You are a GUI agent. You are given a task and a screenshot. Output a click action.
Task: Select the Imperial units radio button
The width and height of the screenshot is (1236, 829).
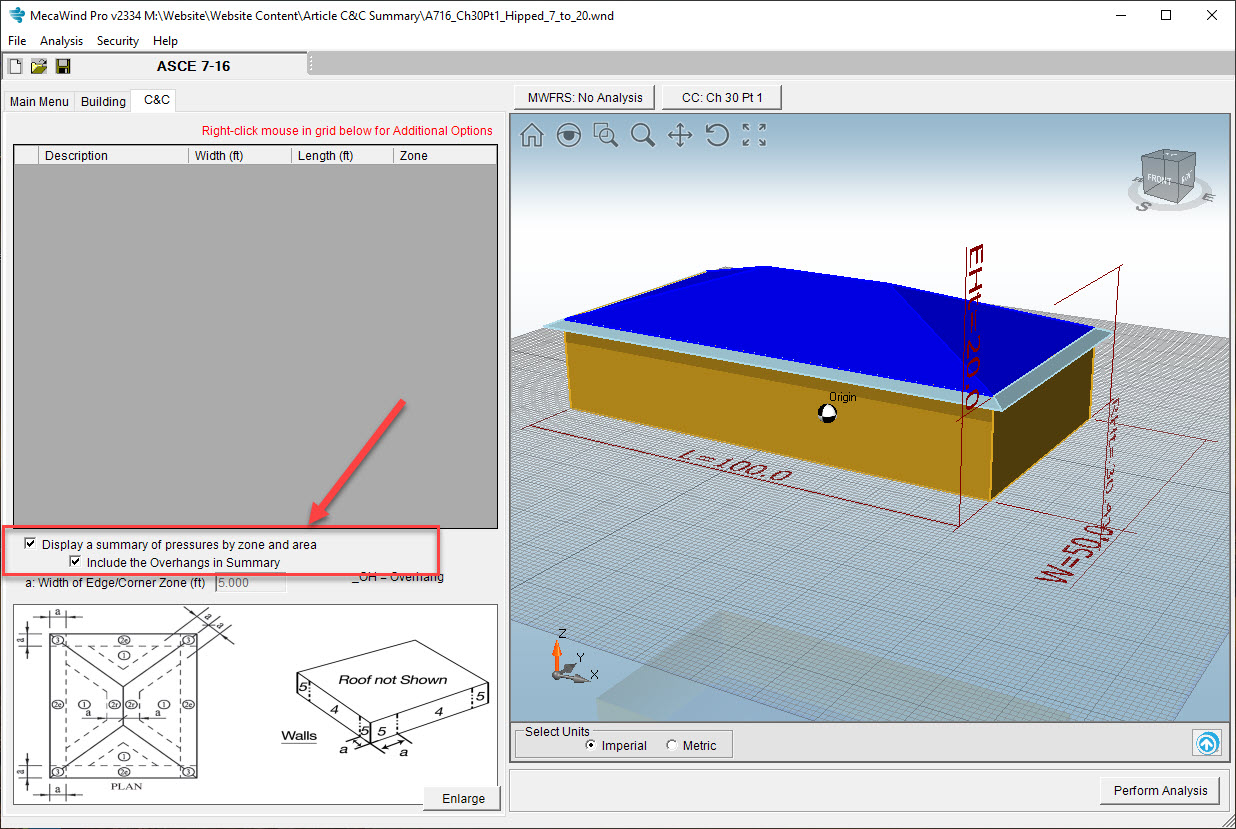[x=591, y=745]
